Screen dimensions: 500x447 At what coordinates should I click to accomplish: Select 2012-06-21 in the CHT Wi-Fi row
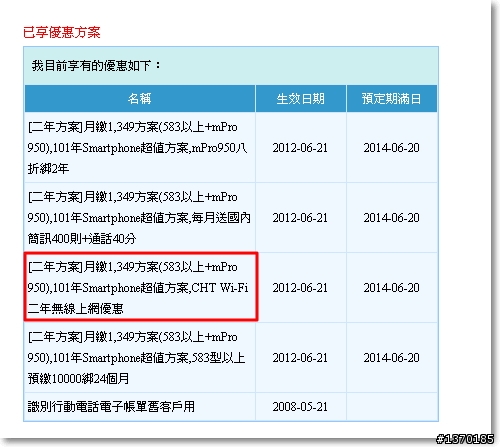click(x=300, y=288)
